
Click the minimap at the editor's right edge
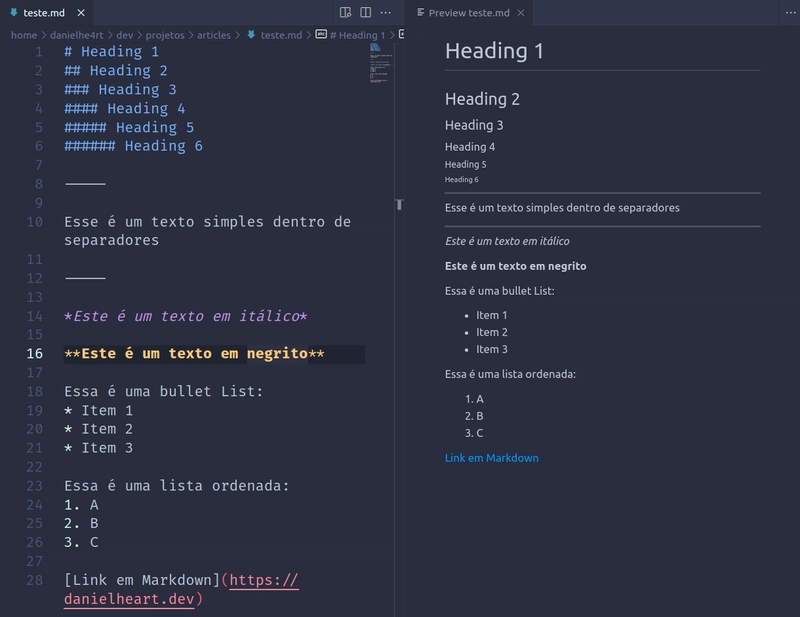pos(381,63)
